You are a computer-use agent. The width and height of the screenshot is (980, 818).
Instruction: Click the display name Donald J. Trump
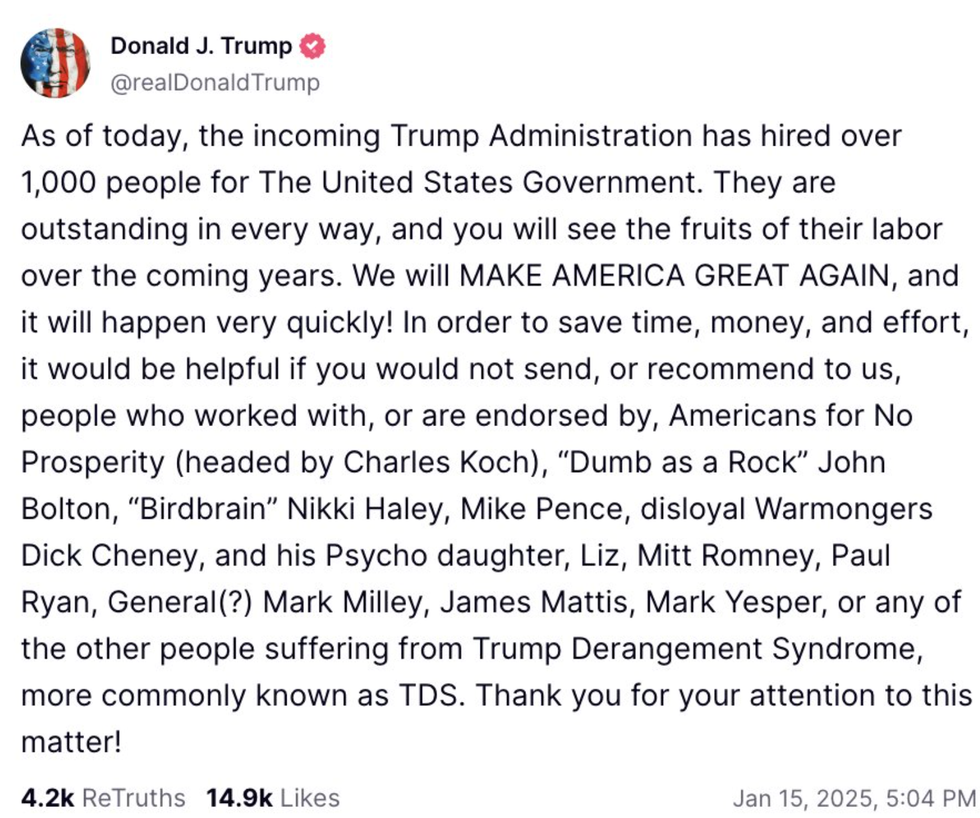click(200, 44)
